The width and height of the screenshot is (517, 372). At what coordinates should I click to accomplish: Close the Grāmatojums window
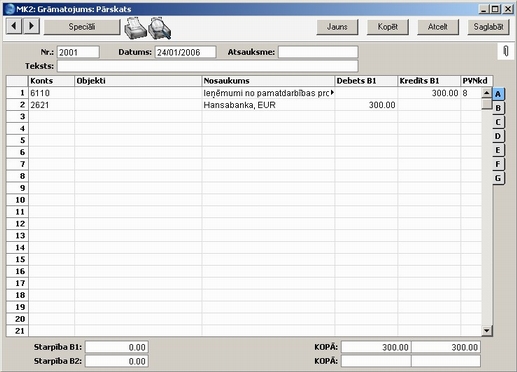coord(508,9)
